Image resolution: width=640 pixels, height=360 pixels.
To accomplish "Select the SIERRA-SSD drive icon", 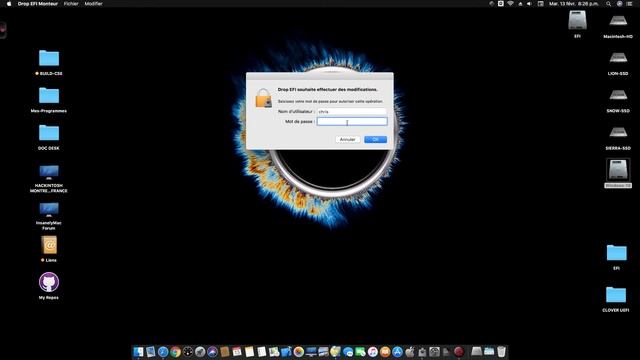I will point(618,133).
